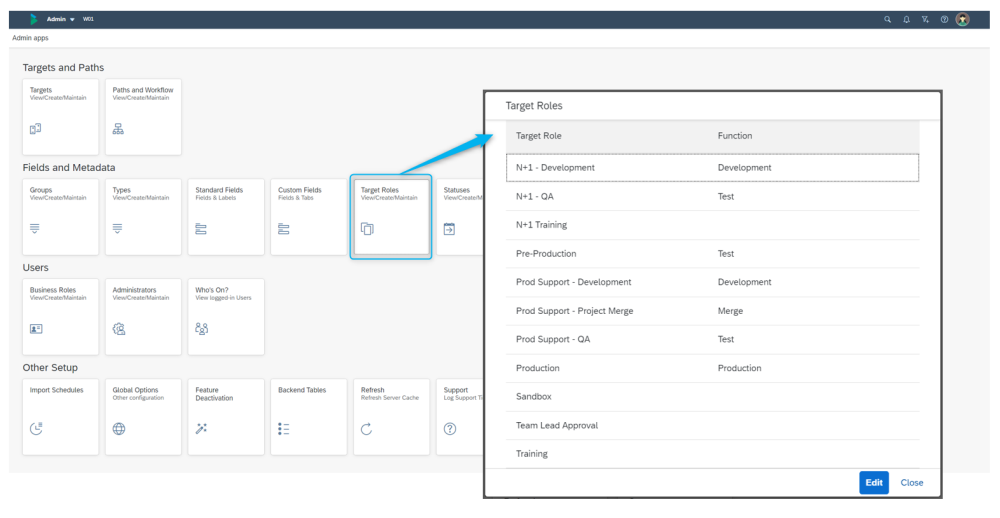Open the Targets tile
Viewport: 1000px width, 518px height.
61,117
